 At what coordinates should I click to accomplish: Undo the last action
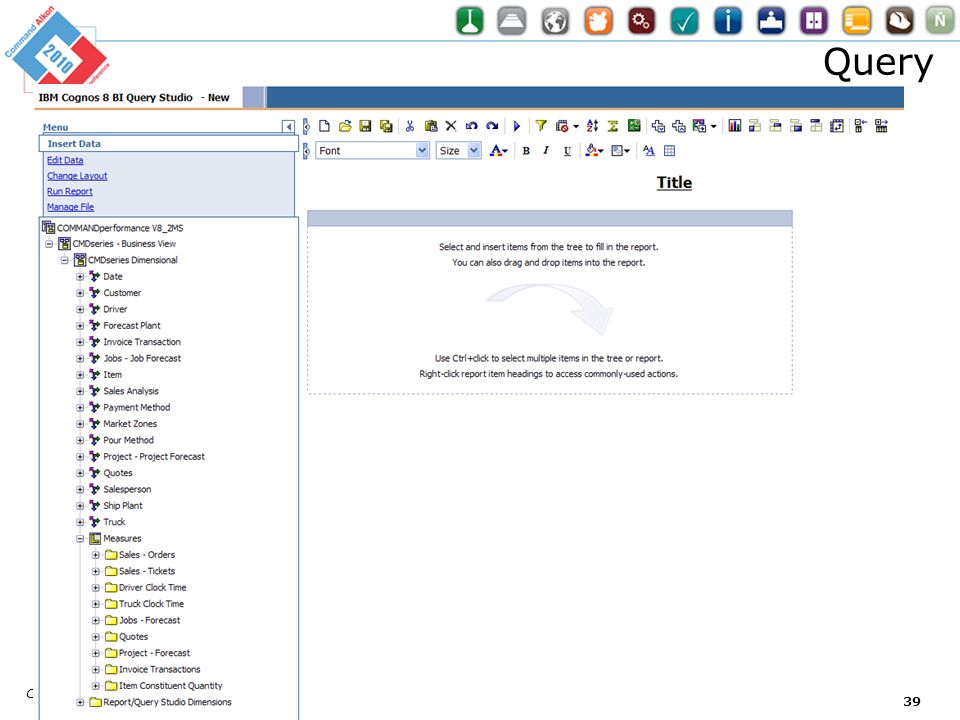coord(471,126)
